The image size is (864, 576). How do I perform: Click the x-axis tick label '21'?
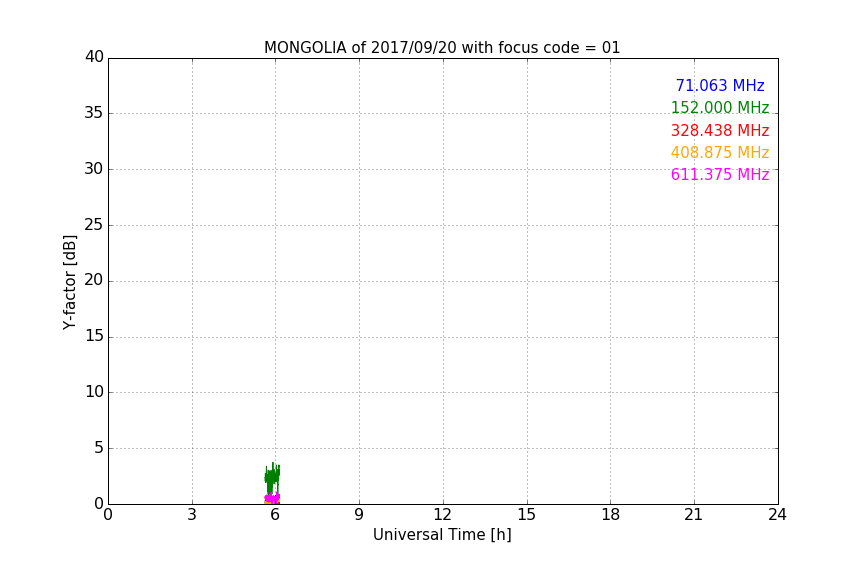tap(693, 515)
